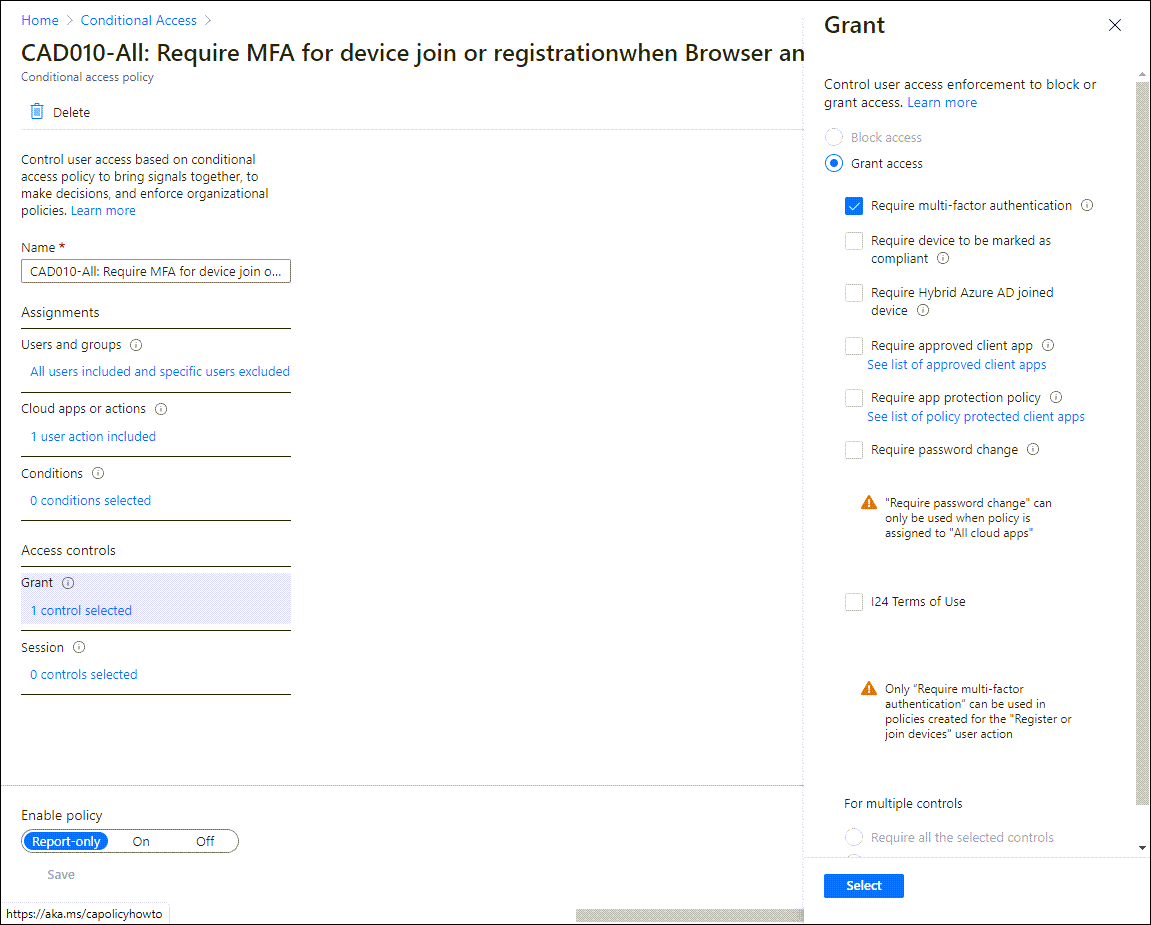This screenshot has height=925, width=1151.
Task: Click info icon next to Grant heading
Action: (x=68, y=583)
